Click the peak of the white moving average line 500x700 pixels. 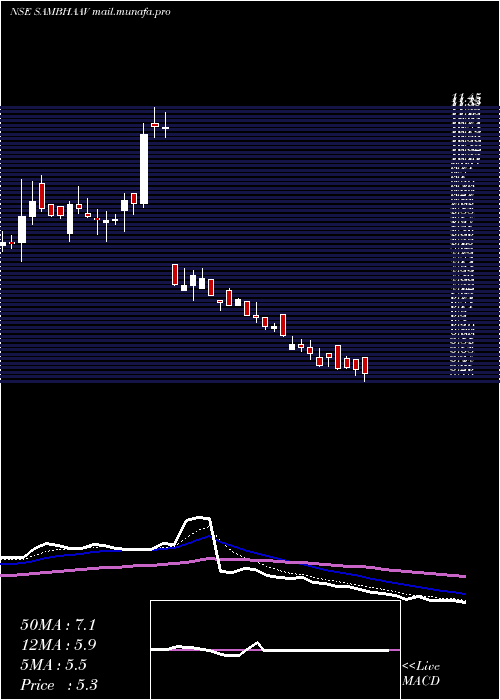pos(199,518)
